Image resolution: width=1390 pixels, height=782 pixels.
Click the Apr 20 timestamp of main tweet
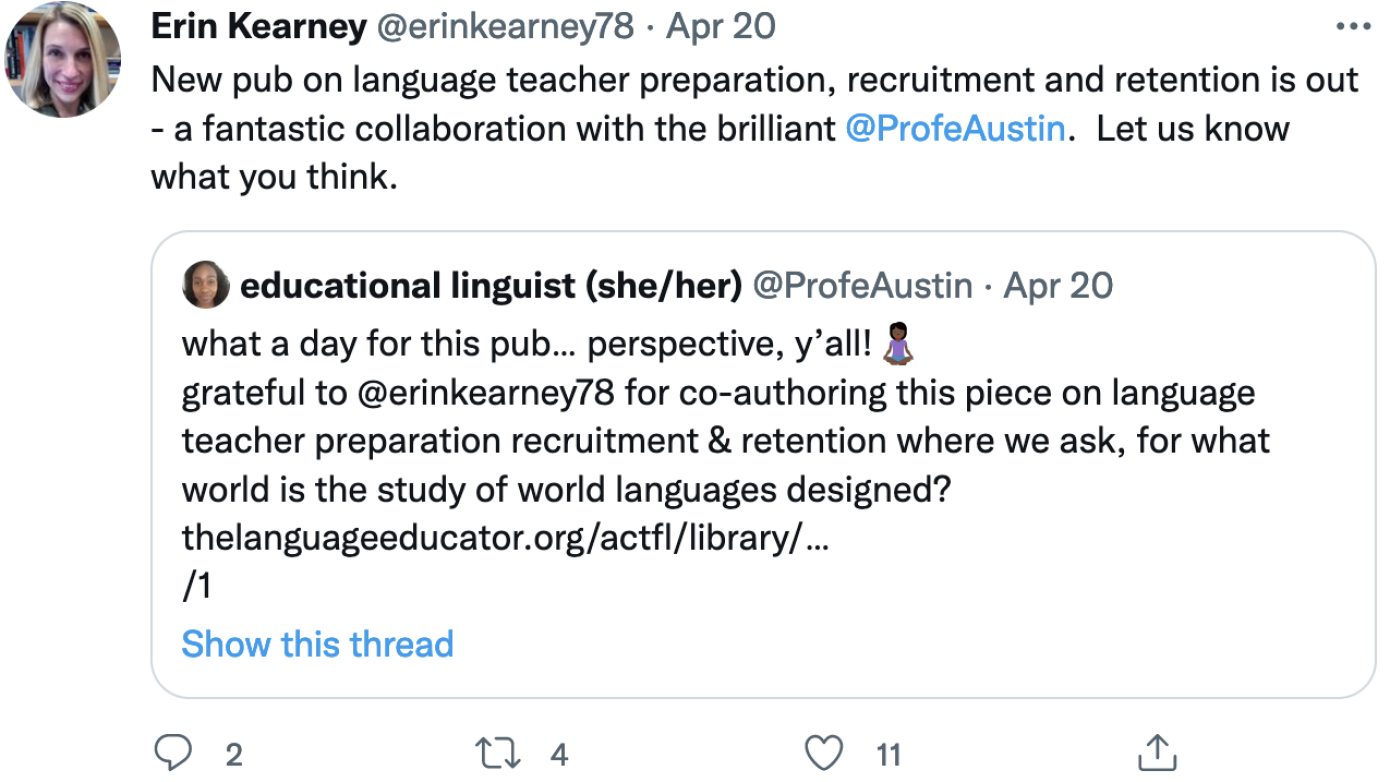(x=721, y=28)
